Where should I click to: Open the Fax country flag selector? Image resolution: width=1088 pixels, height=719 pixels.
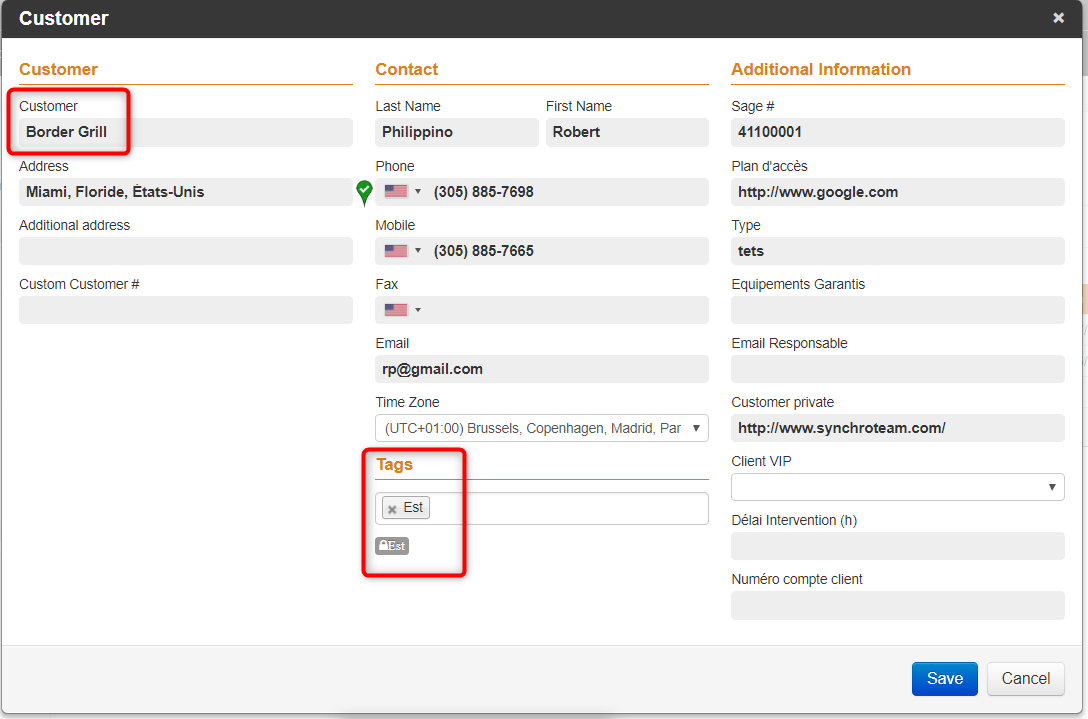click(x=402, y=310)
